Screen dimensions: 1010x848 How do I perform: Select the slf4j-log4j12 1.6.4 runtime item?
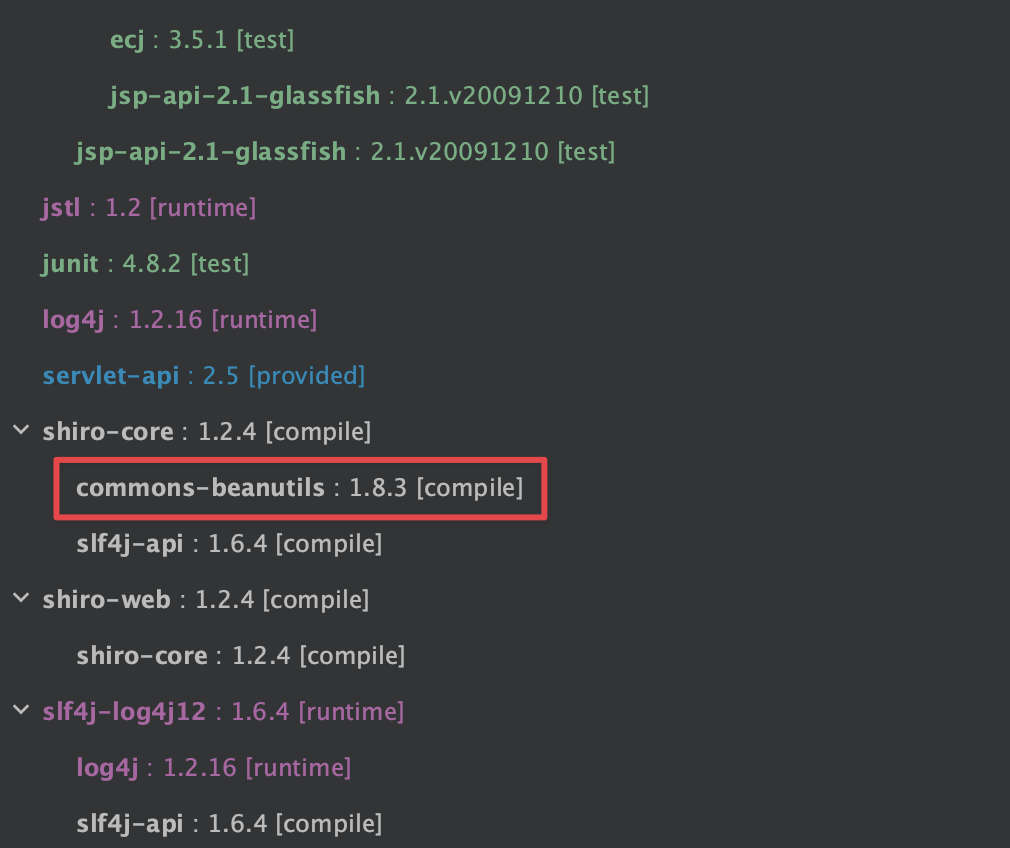[x=124, y=712]
